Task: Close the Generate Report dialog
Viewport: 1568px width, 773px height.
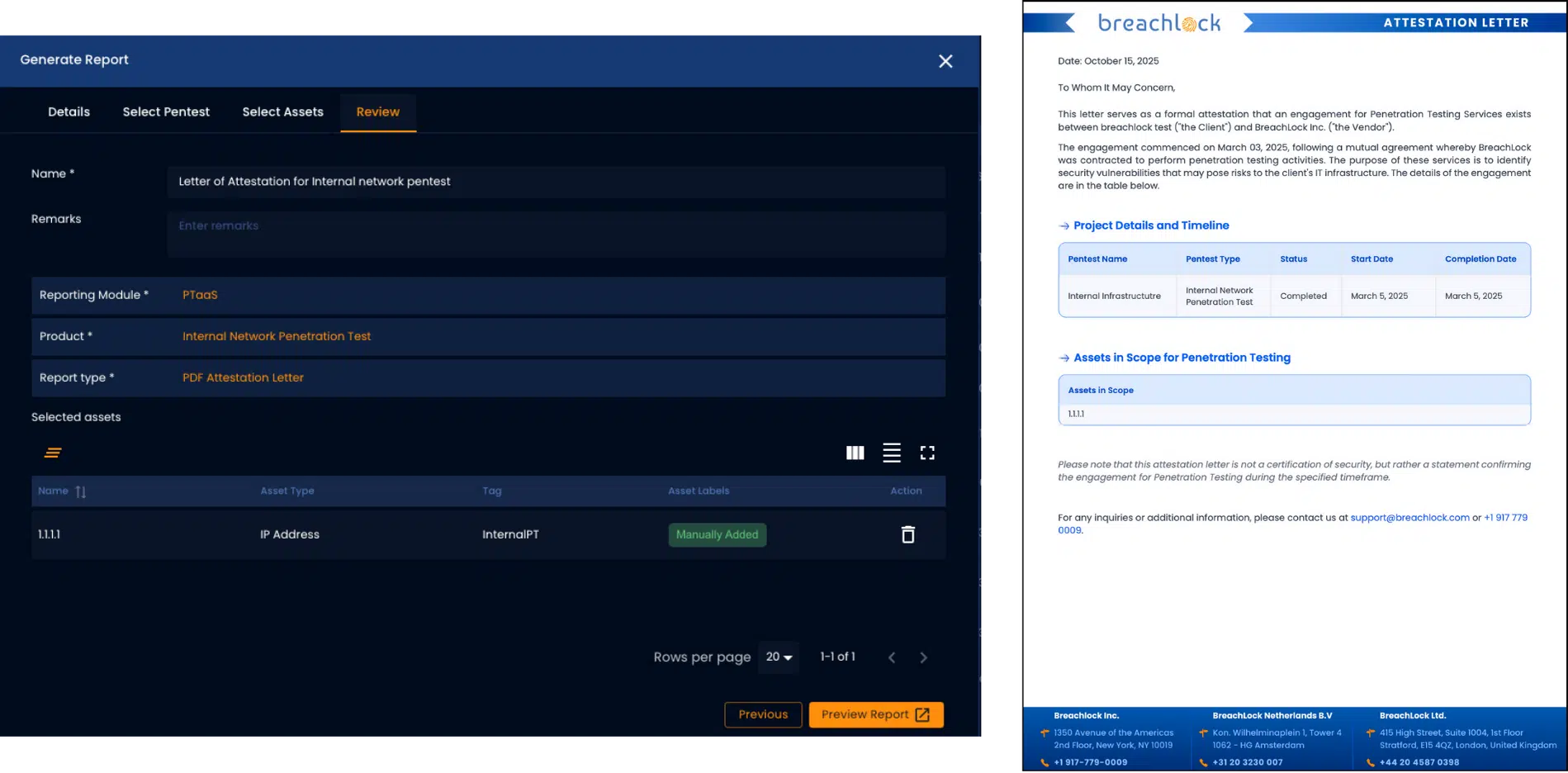Action: [x=945, y=61]
